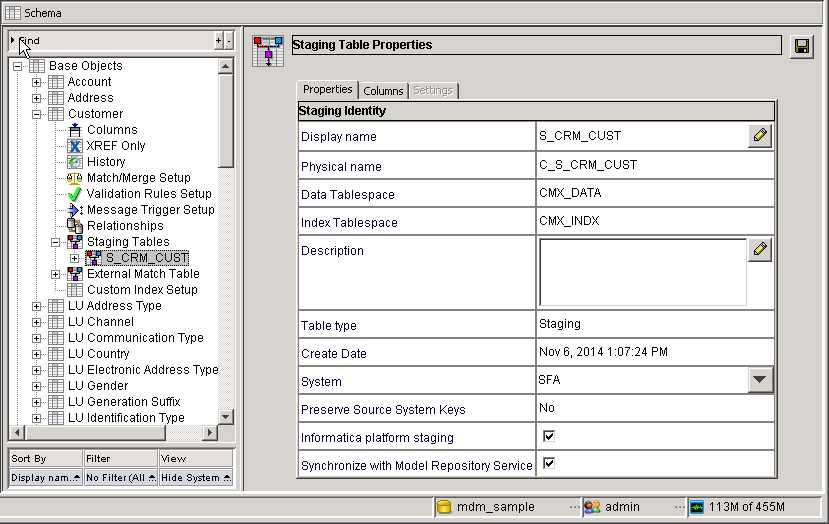This screenshot has width=829, height=524.
Task: Click the admin user icon in the status bar
Action: (592, 507)
